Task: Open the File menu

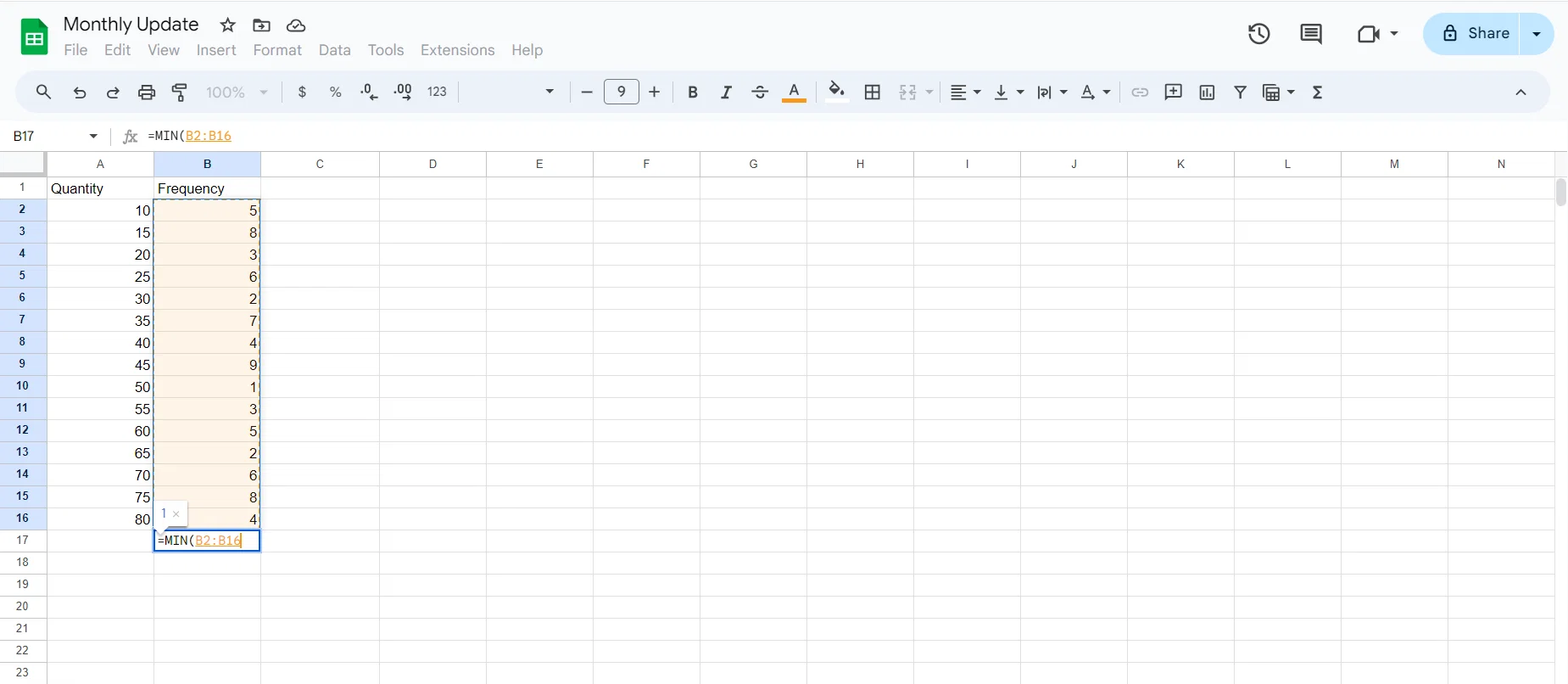Action: (75, 50)
